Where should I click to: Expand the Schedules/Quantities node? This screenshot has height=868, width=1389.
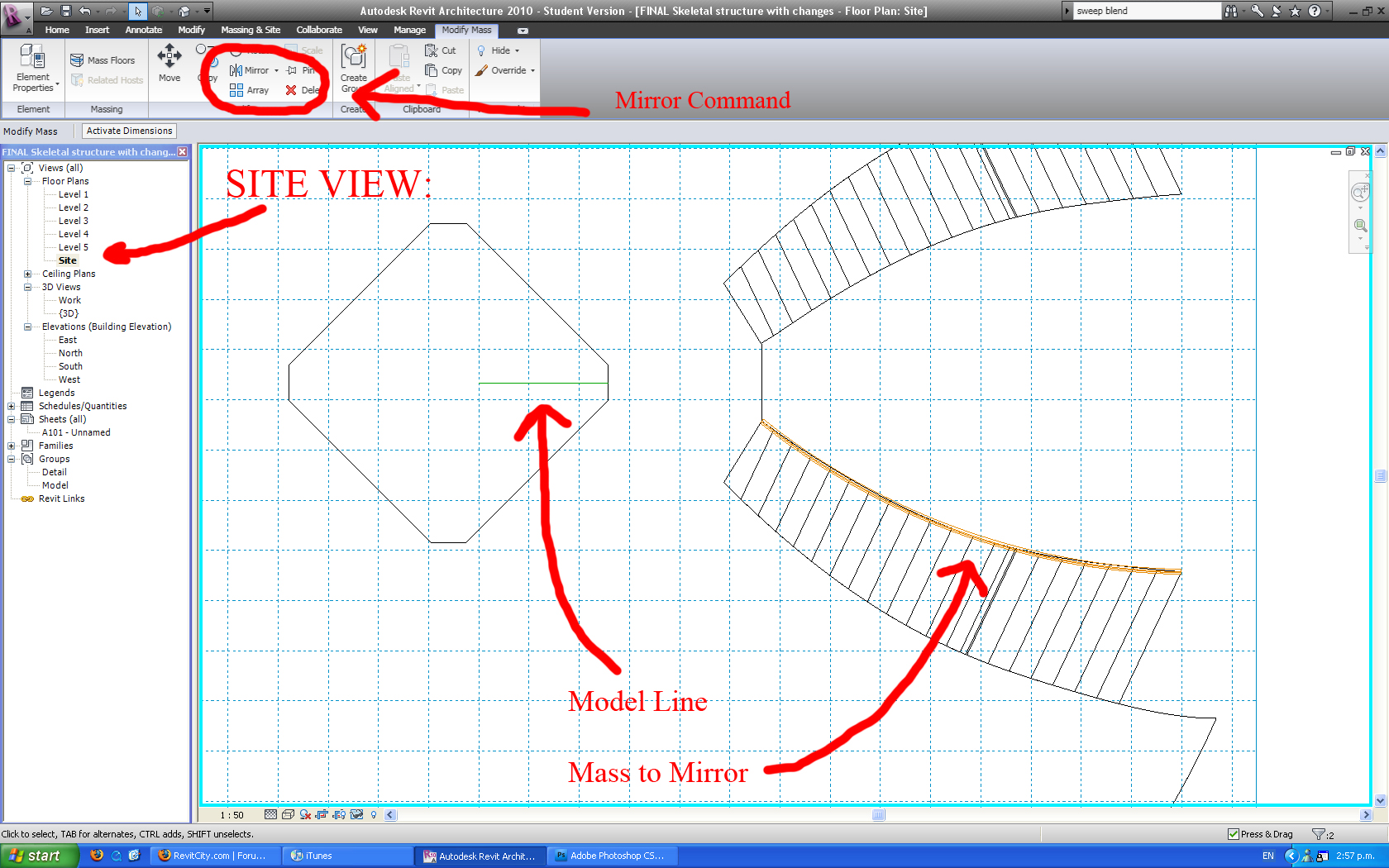point(12,406)
